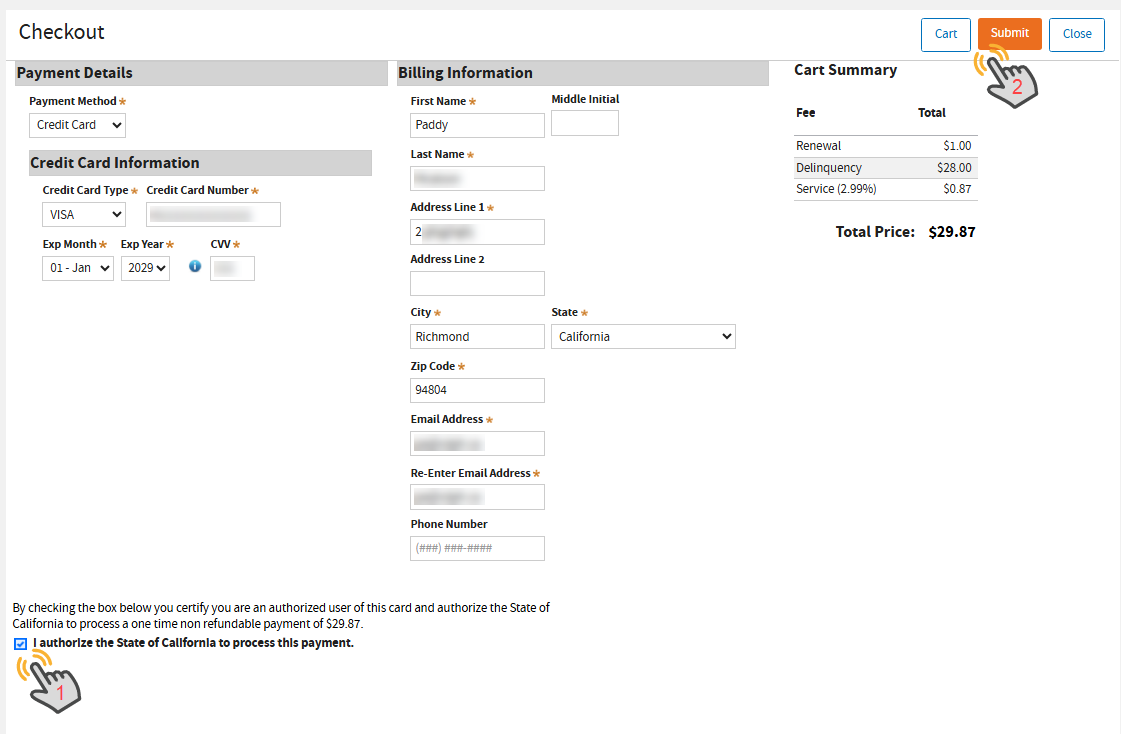Click the Credit Card Number field
The image size is (1121, 734).
tap(213, 214)
